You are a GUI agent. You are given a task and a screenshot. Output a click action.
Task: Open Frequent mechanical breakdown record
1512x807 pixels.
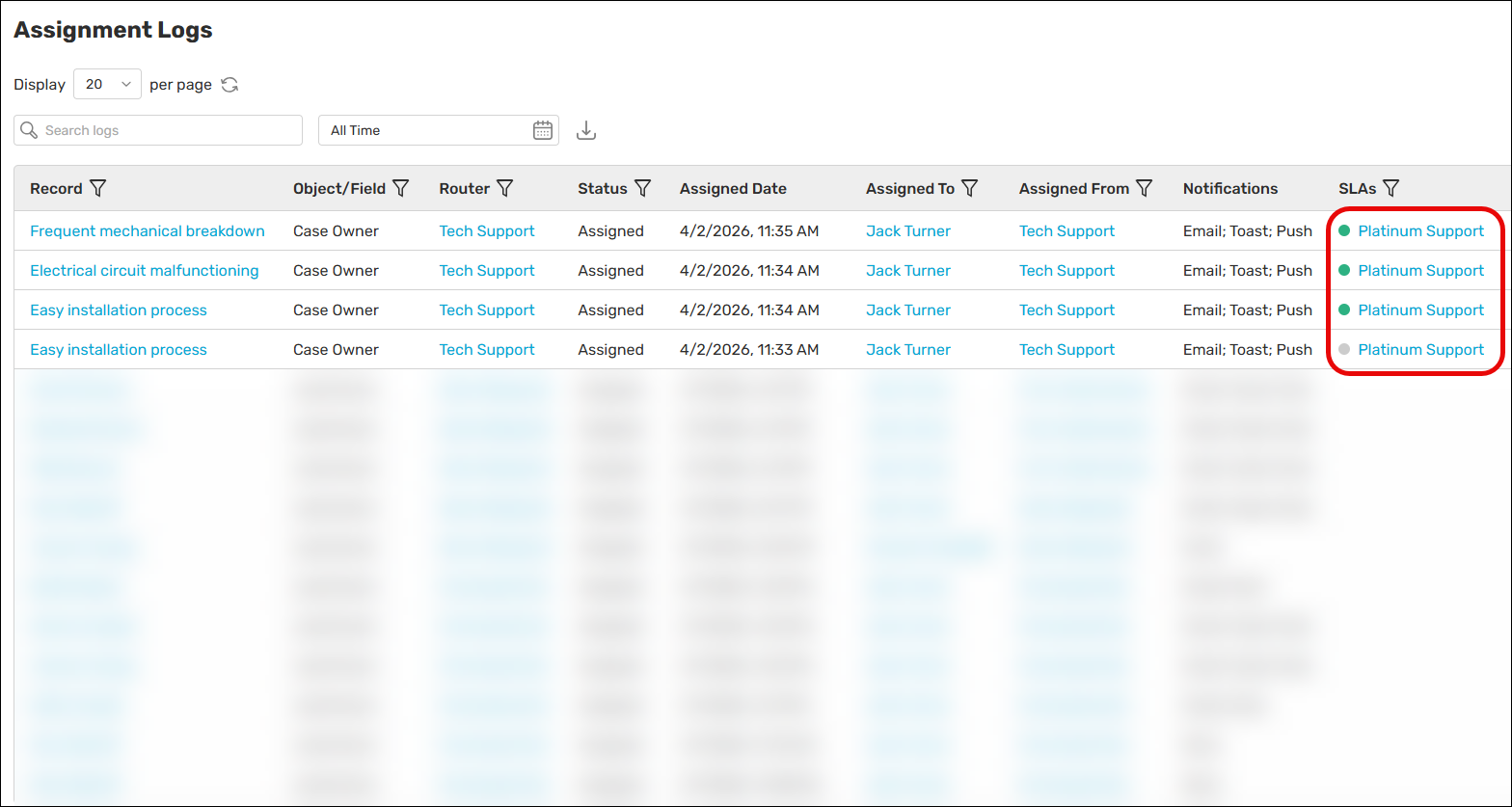pyautogui.click(x=147, y=231)
